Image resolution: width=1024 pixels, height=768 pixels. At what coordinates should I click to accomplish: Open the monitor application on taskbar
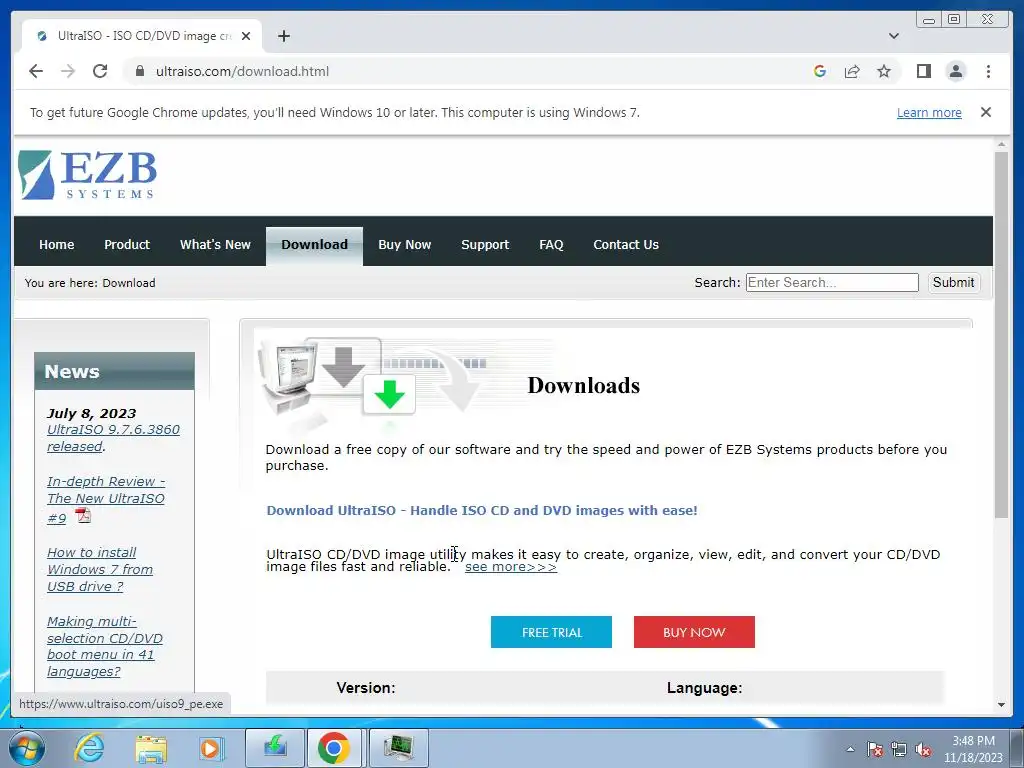coord(398,748)
